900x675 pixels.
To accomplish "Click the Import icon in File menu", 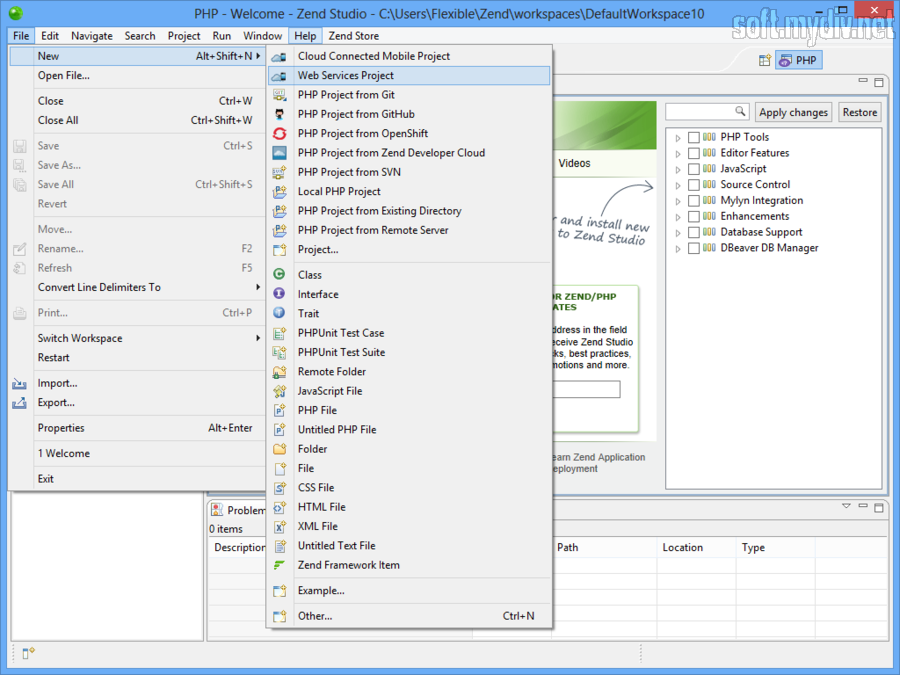I will [x=20, y=383].
